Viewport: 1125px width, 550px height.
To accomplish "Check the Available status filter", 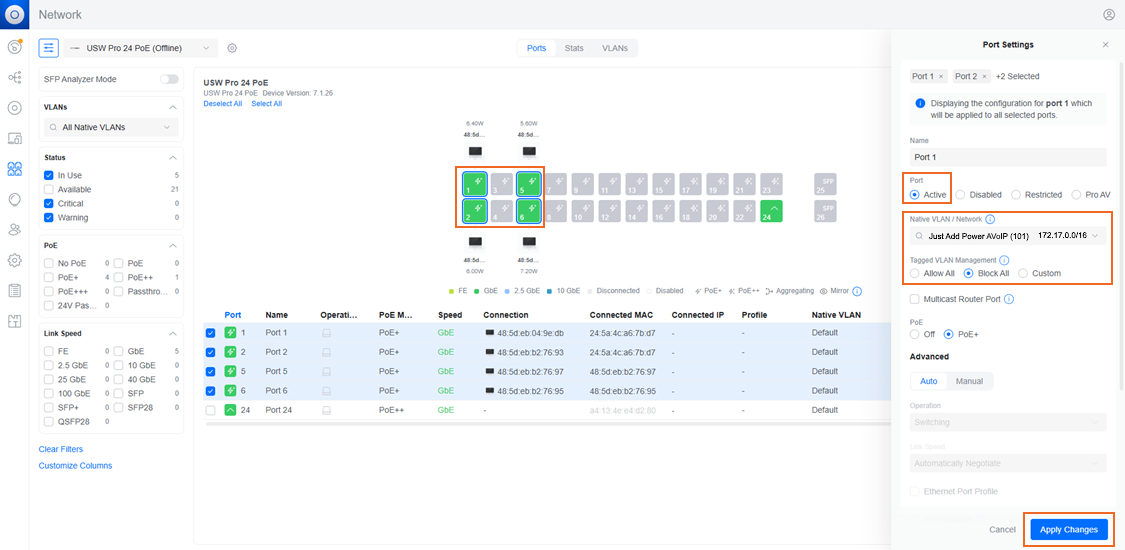I will 49,189.
